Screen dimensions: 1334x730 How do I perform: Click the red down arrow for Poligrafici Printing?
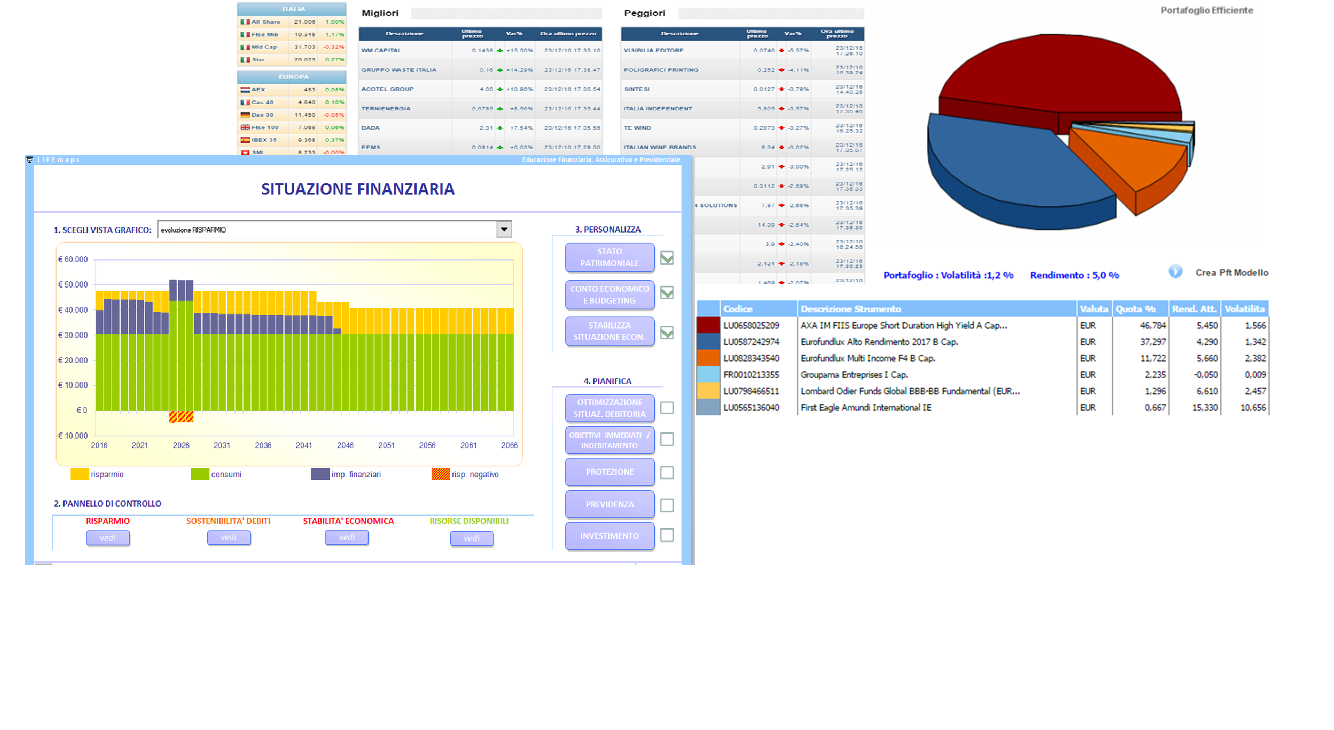pos(781,70)
